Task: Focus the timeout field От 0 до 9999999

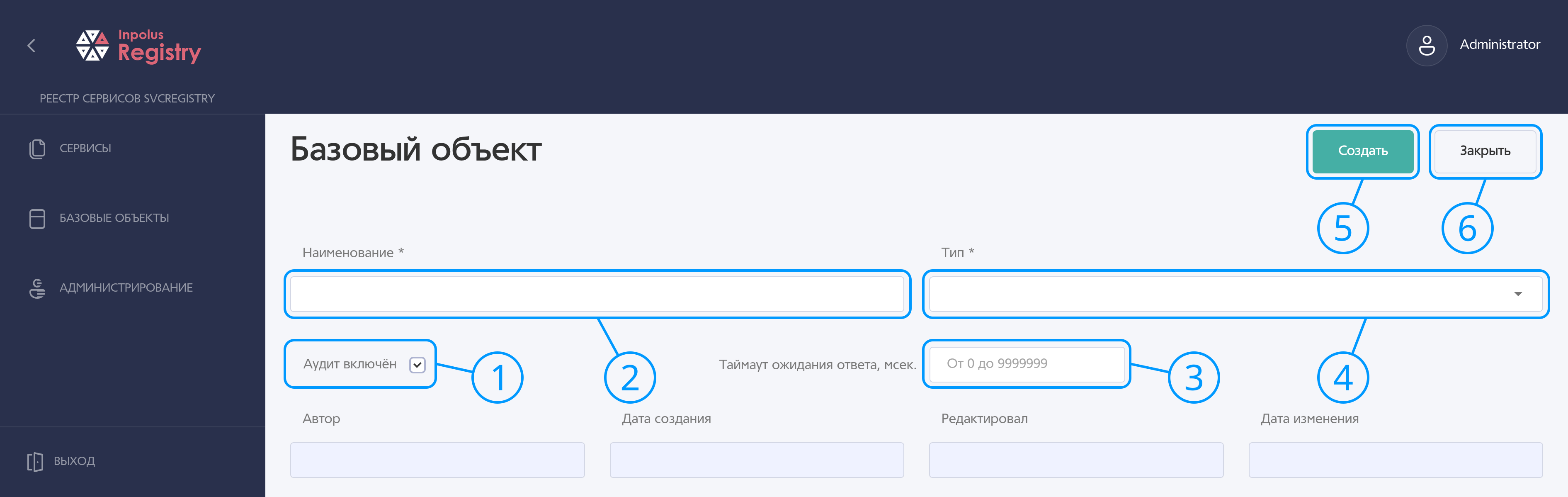Action: pyautogui.click(x=1026, y=363)
